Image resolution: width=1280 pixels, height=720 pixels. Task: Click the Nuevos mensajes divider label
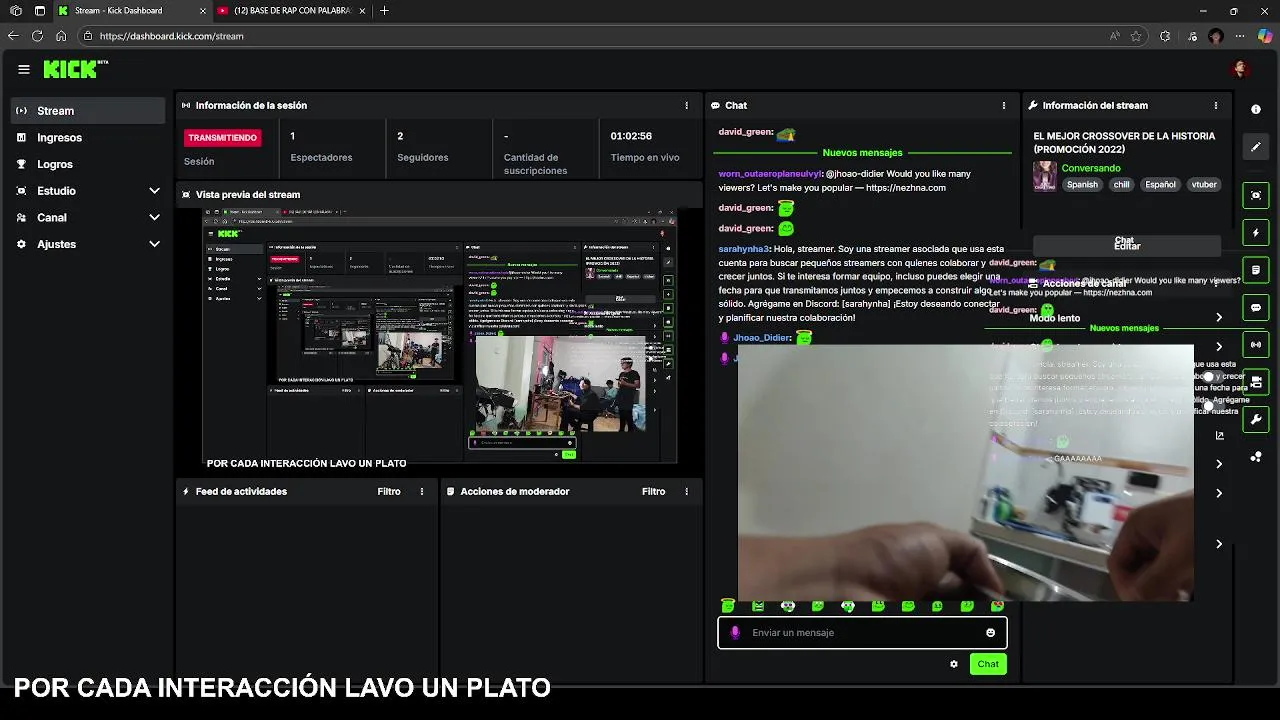point(862,153)
